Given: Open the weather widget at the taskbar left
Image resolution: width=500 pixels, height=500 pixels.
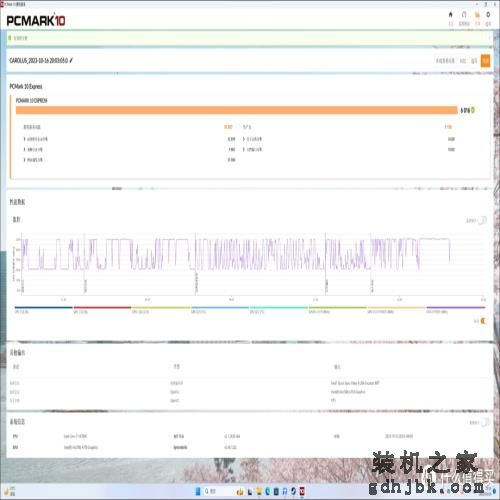Looking at the screenshot, I should 9,491.
